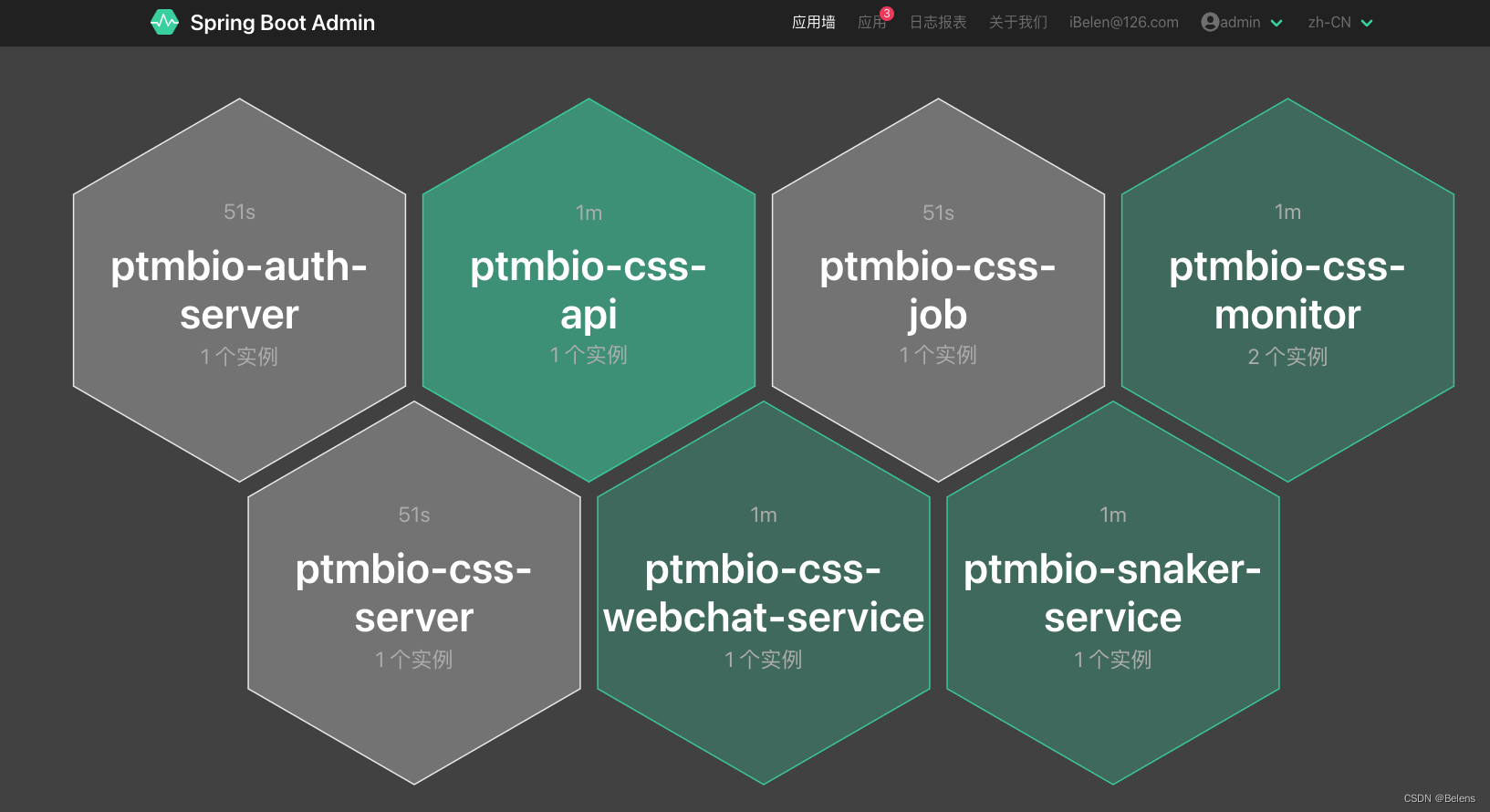Click the admin user avatar icon
Viewport: 1490px width, 812px height.
click(1210, 22)
